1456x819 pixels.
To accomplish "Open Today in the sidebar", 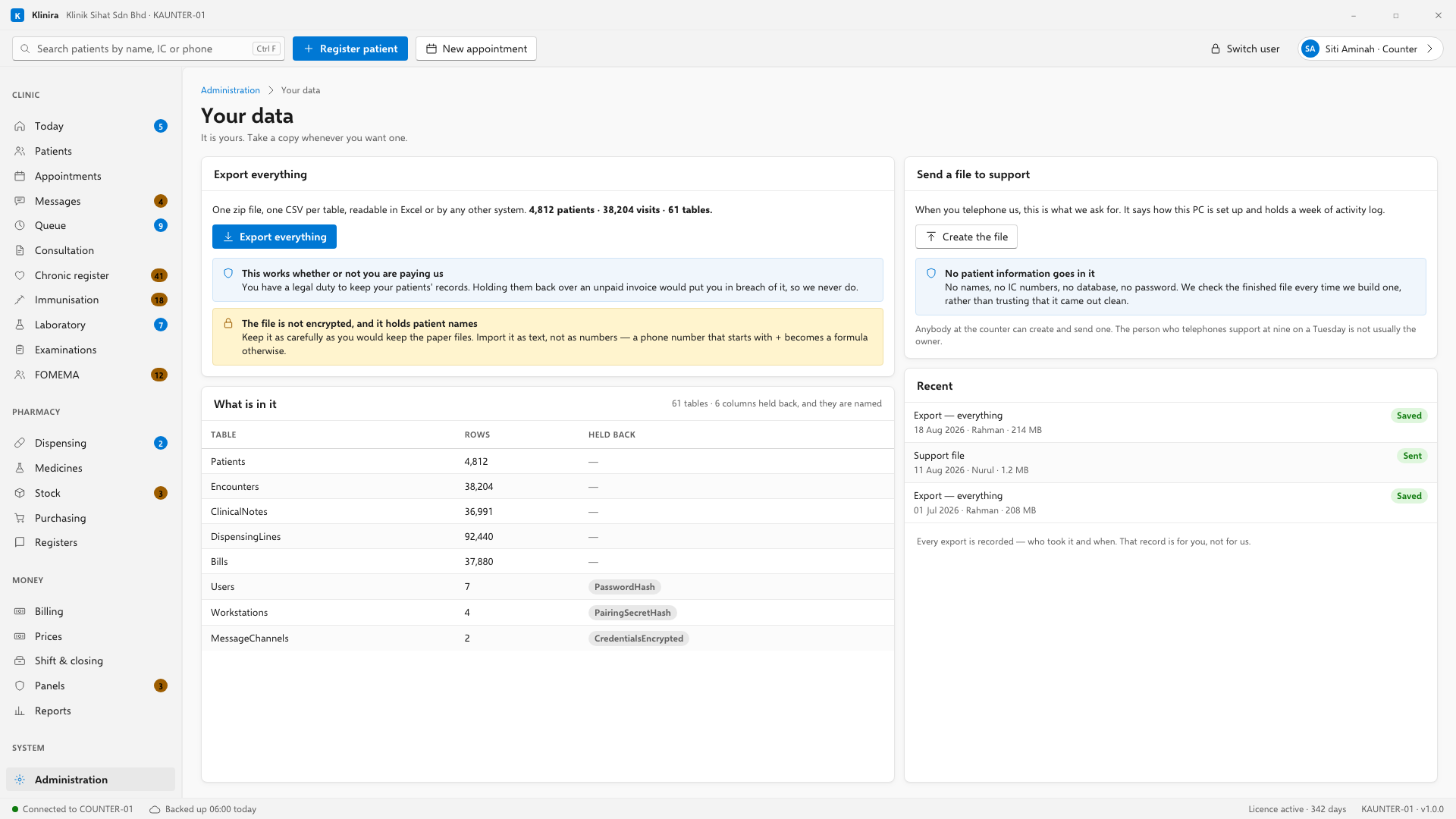I will 90,126.
